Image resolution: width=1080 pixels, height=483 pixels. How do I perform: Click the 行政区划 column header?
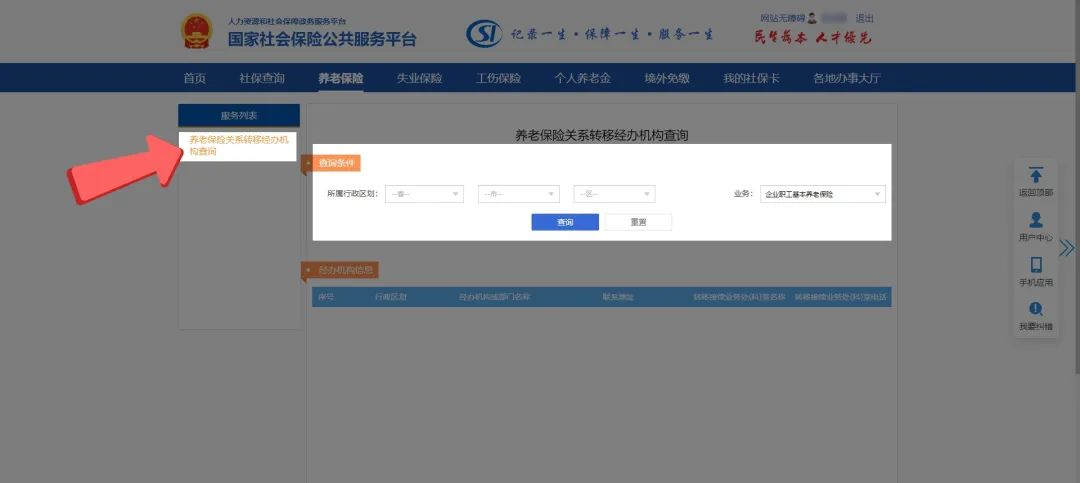[x=391, y=297]
